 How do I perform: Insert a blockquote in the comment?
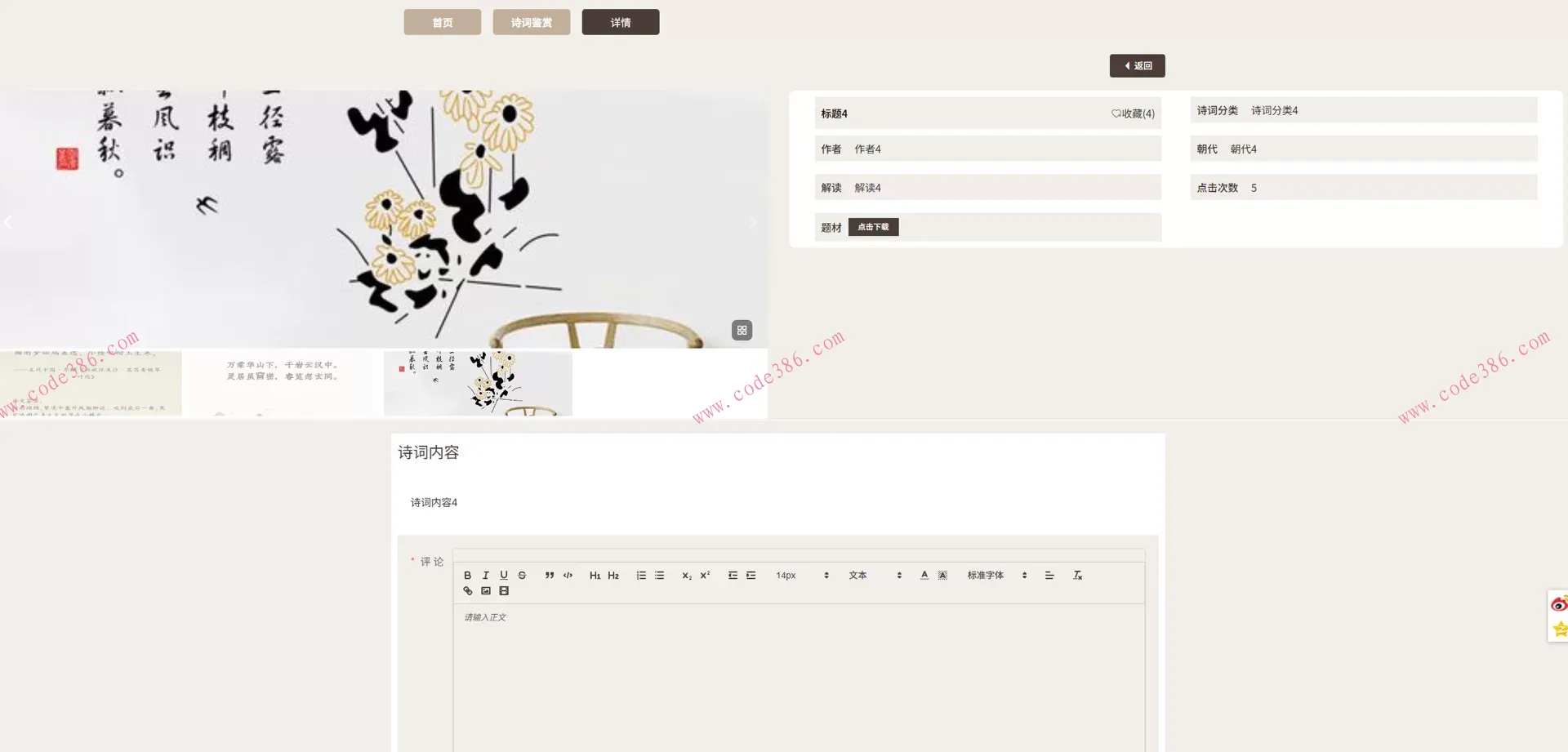pos(550,576)
